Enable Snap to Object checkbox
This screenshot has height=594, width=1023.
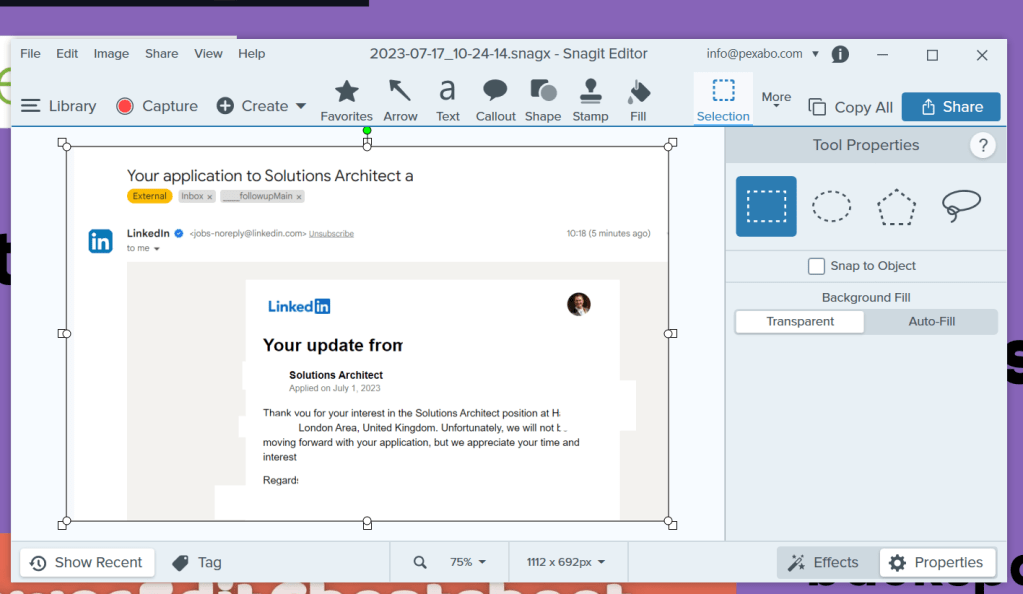(x=816, y=266)
